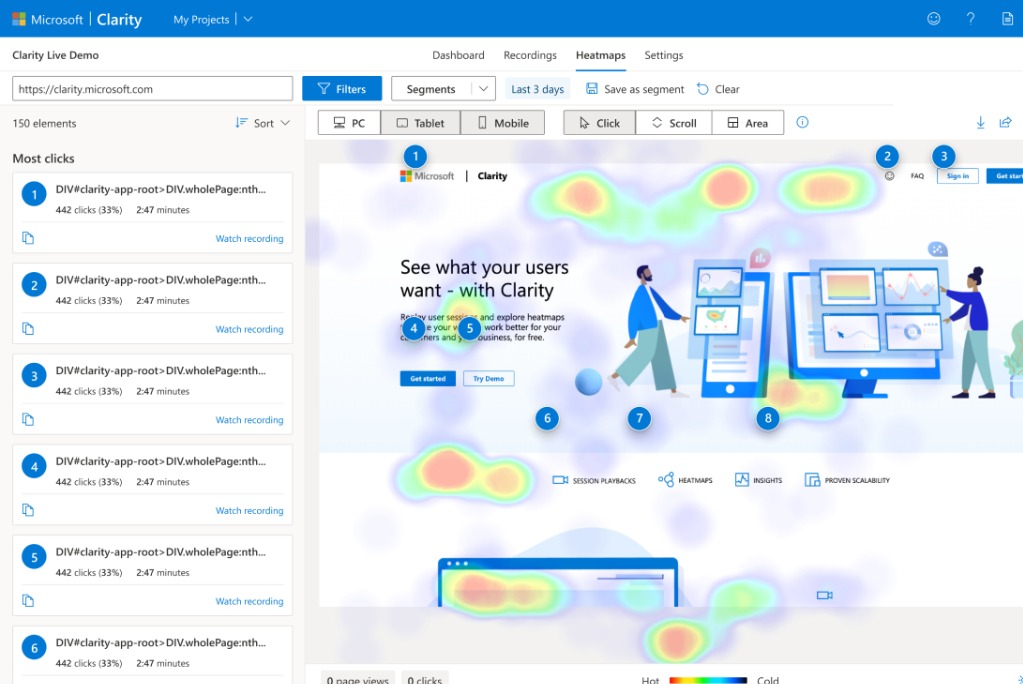
Task: Click FAQ link in previewed page
Action: (917, 176)
